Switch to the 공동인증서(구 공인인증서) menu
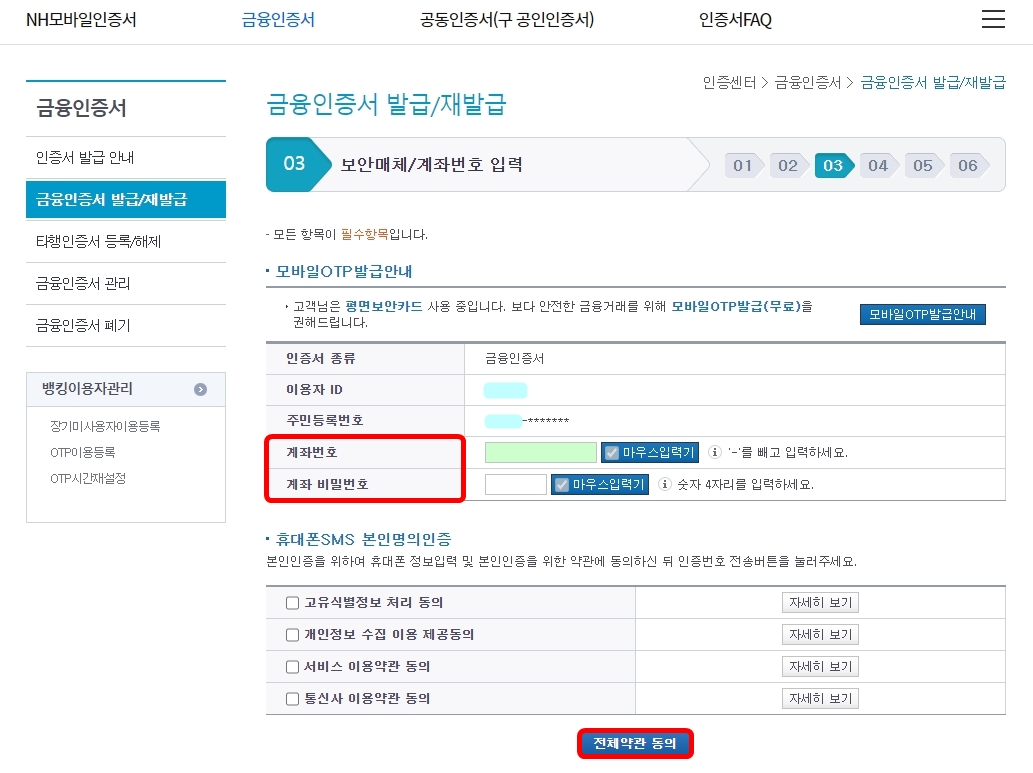Image resolution: width=1033 pixels, height=773 pixels. coord(507,18)
